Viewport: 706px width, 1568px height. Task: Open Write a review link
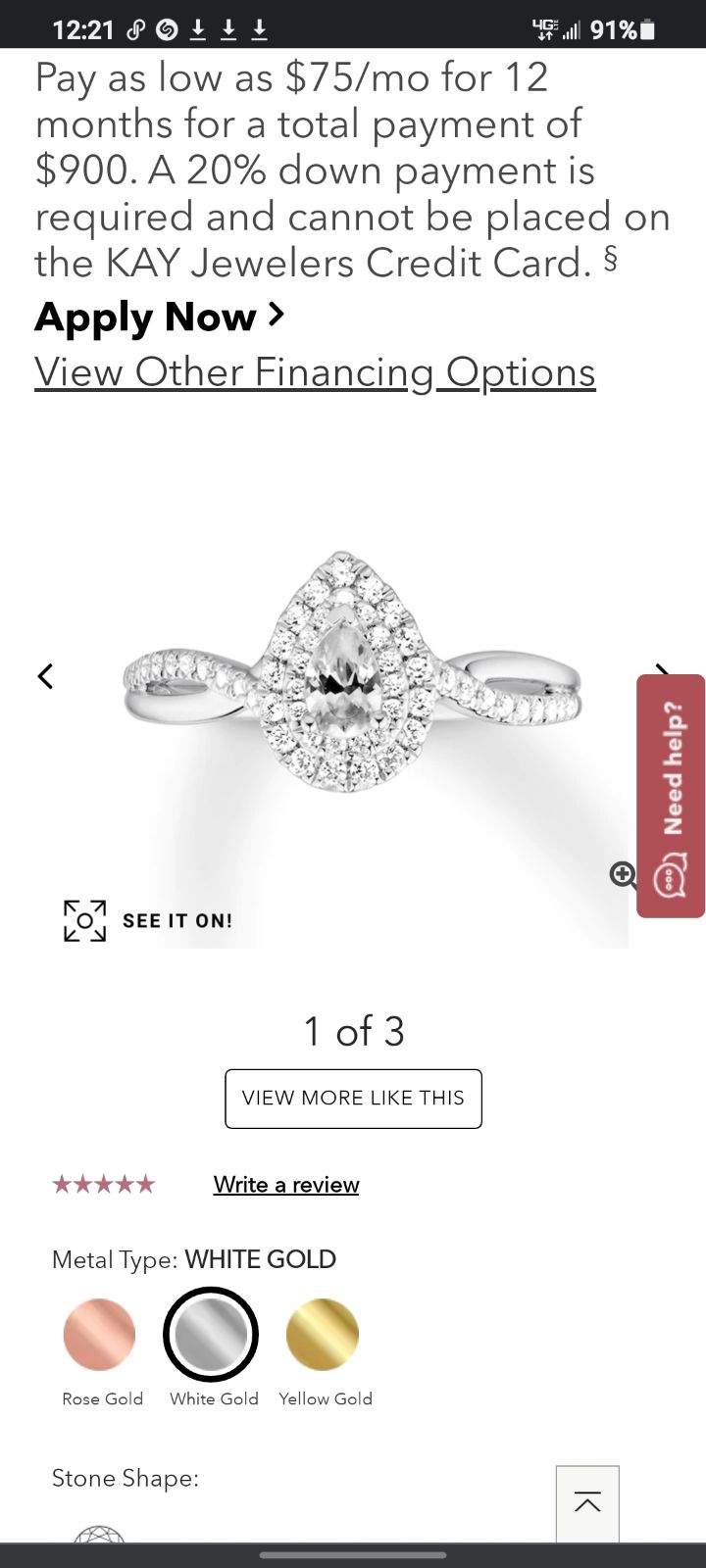286,1185
